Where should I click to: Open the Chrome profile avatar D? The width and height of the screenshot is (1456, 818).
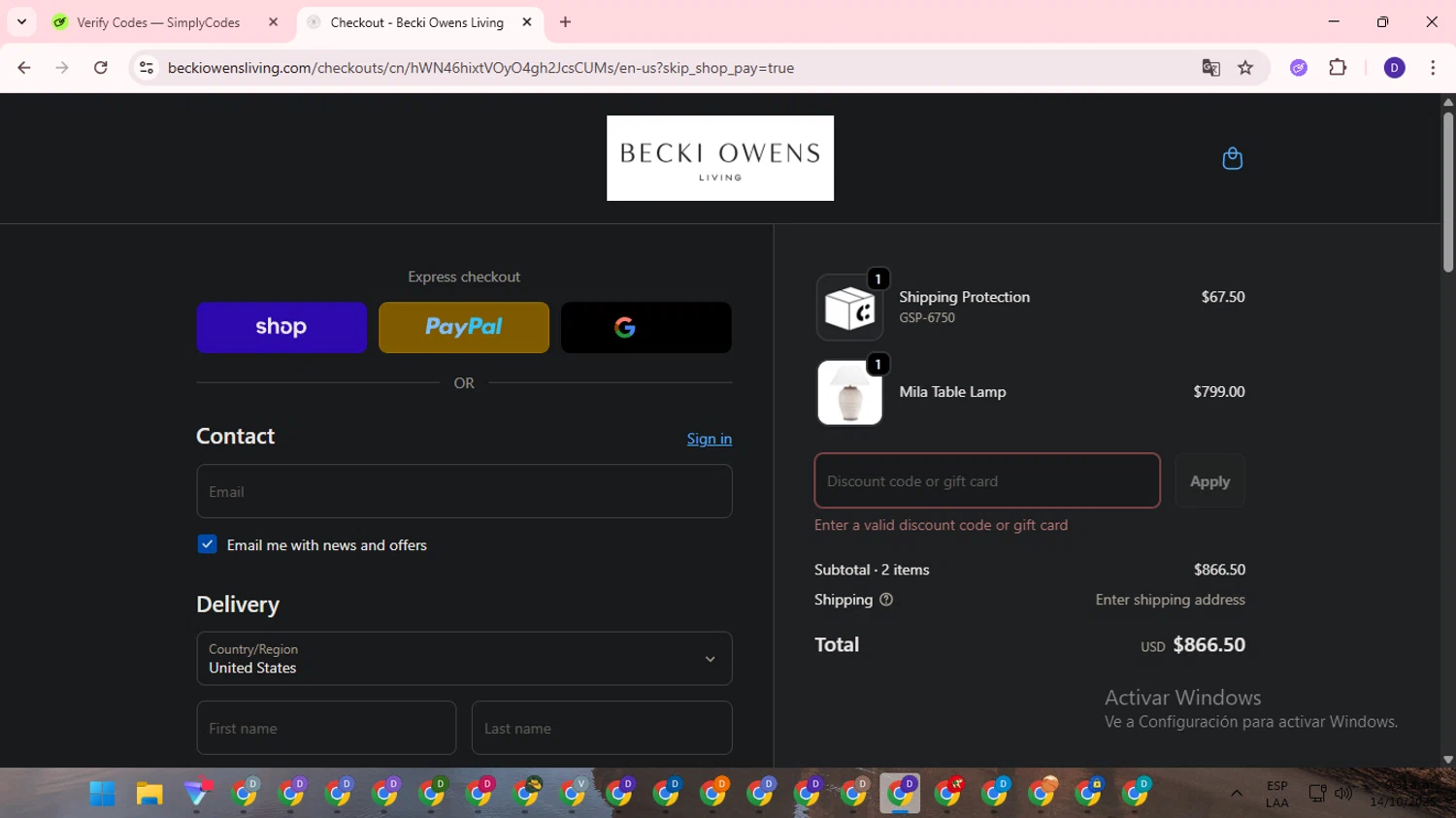(1394, 68)
